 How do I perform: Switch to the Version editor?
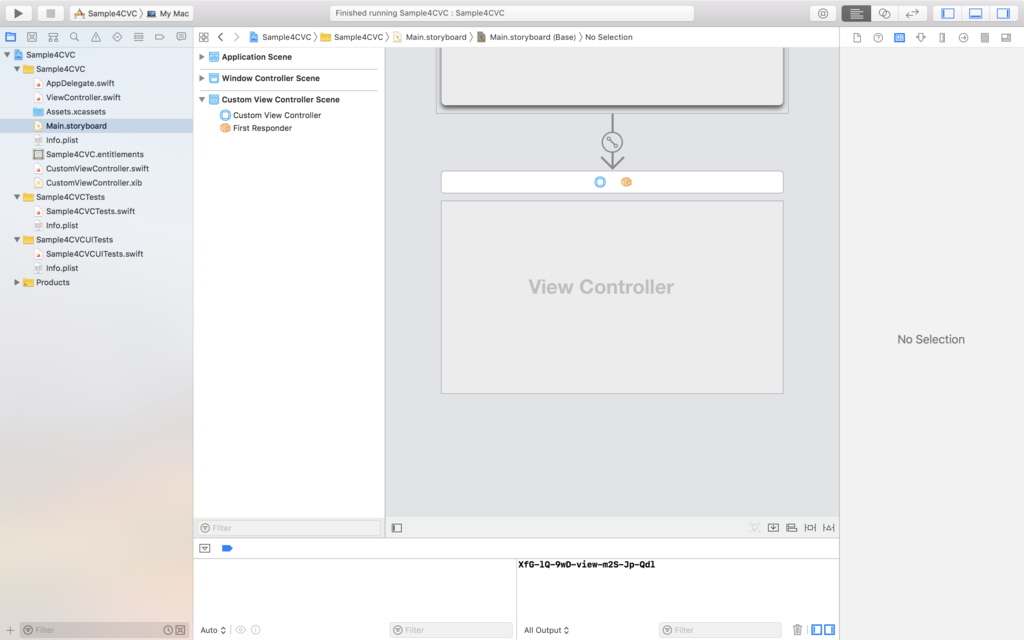912,13
